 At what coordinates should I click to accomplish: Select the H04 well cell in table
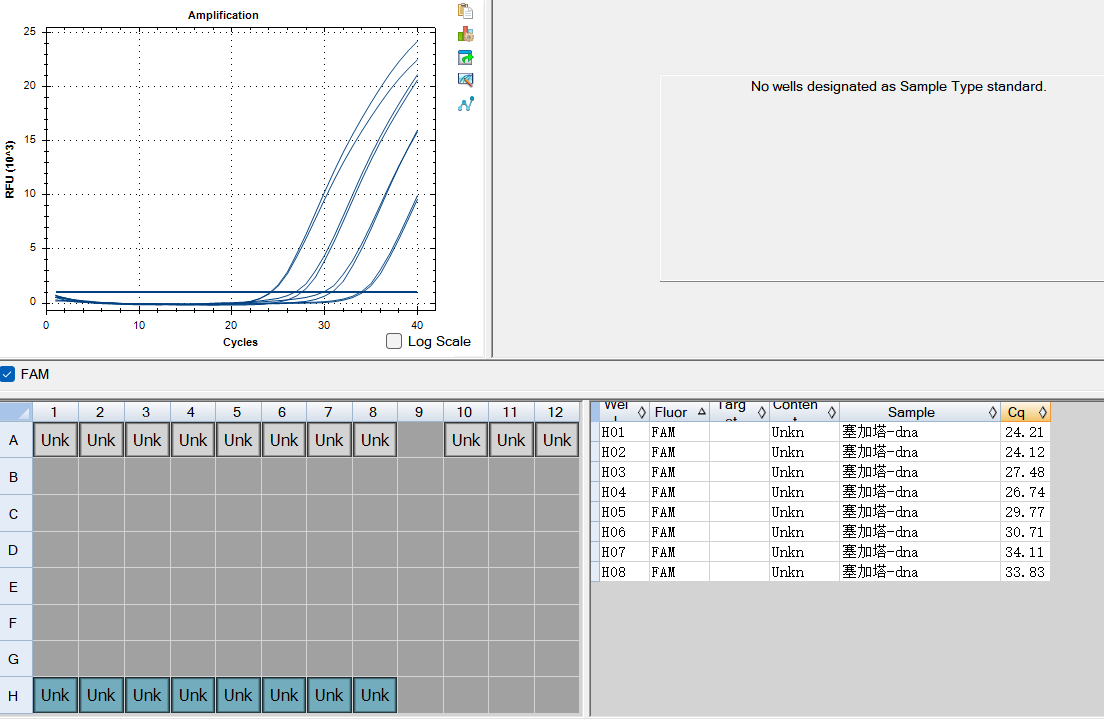(624, 492)
